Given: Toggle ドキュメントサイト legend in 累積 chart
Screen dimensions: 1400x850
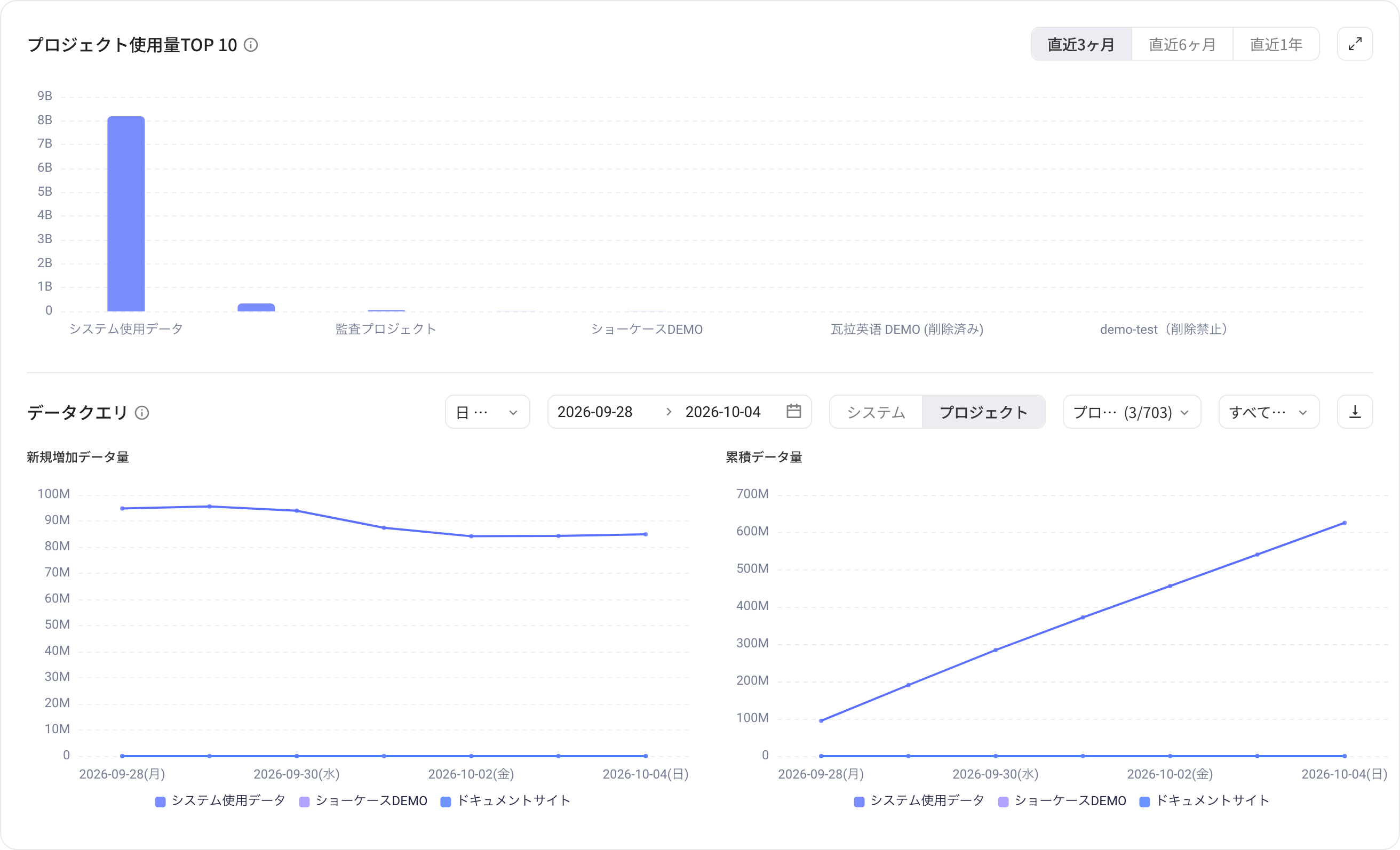Looking at the screenshot, I should coord(1204,800).
